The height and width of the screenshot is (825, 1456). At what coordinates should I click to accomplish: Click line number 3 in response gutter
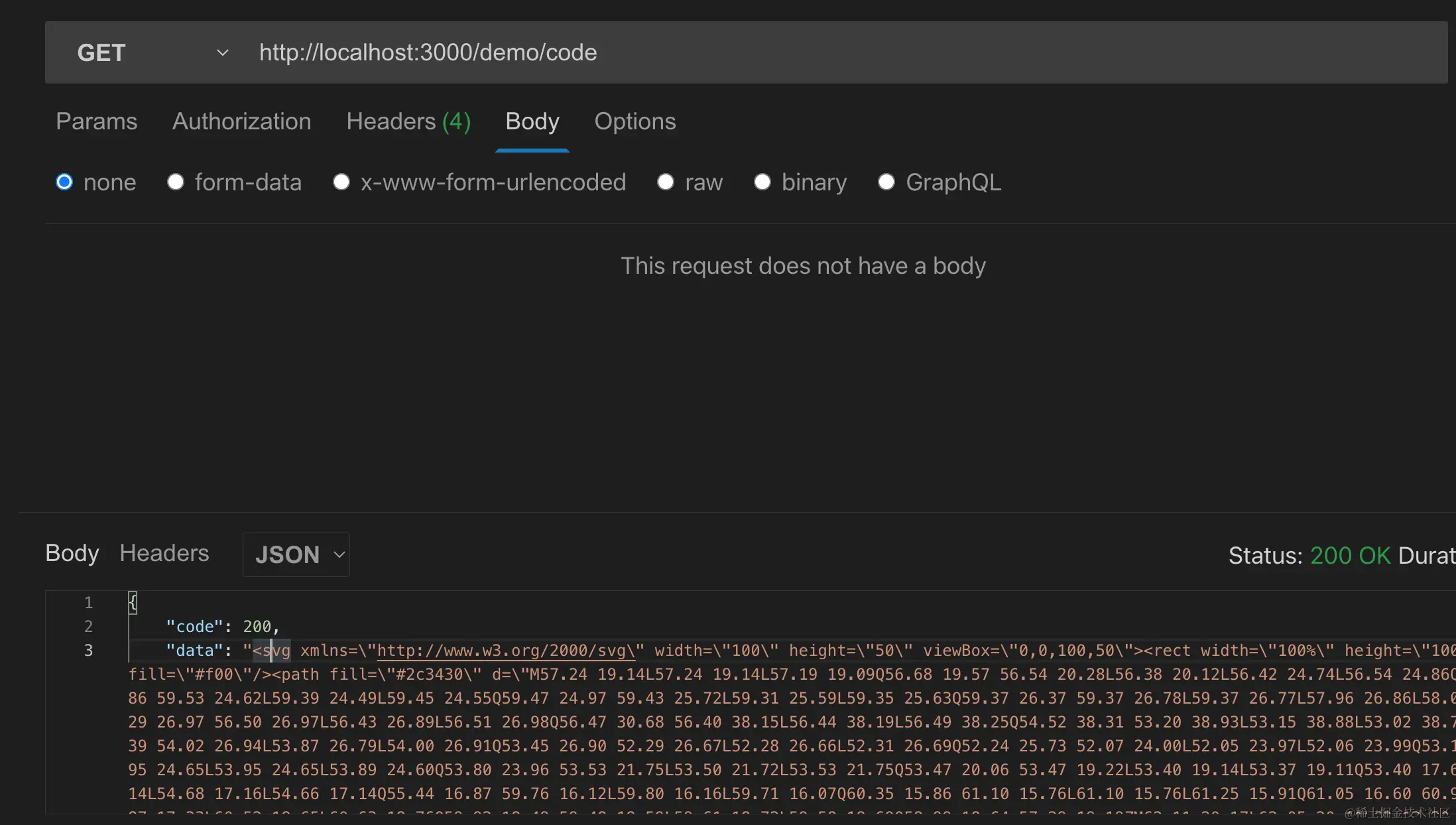[88, 651]
